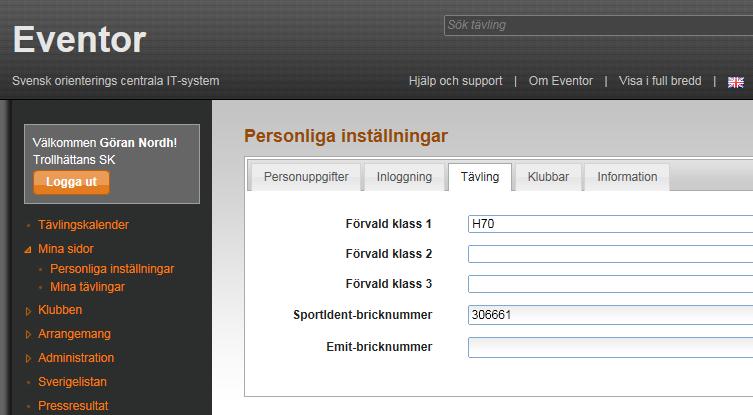
Task: Click the Emit-bricknummer label
Action: point(379,347)
